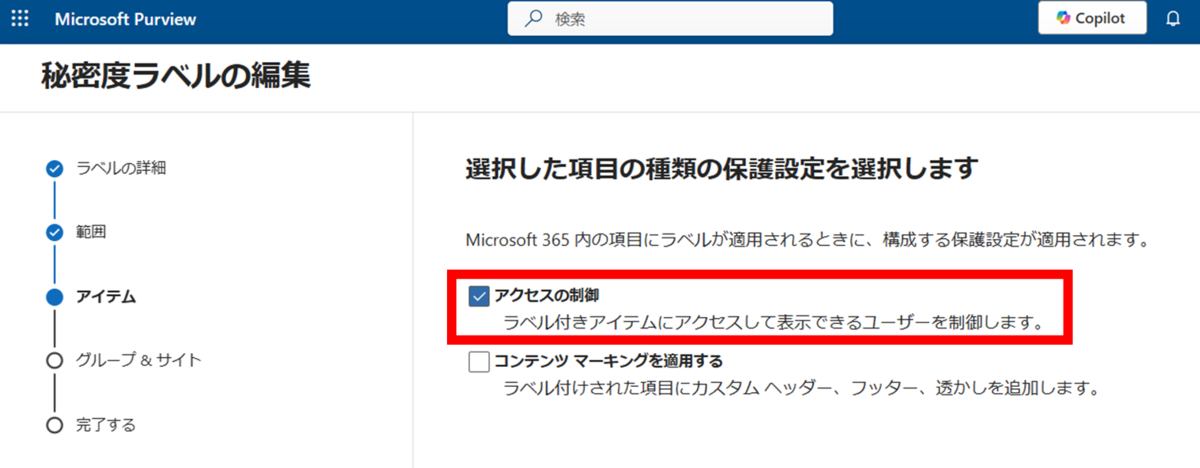Go to ラベルの詳細 wizard step
1200x468 pixels.
point(121,167)
